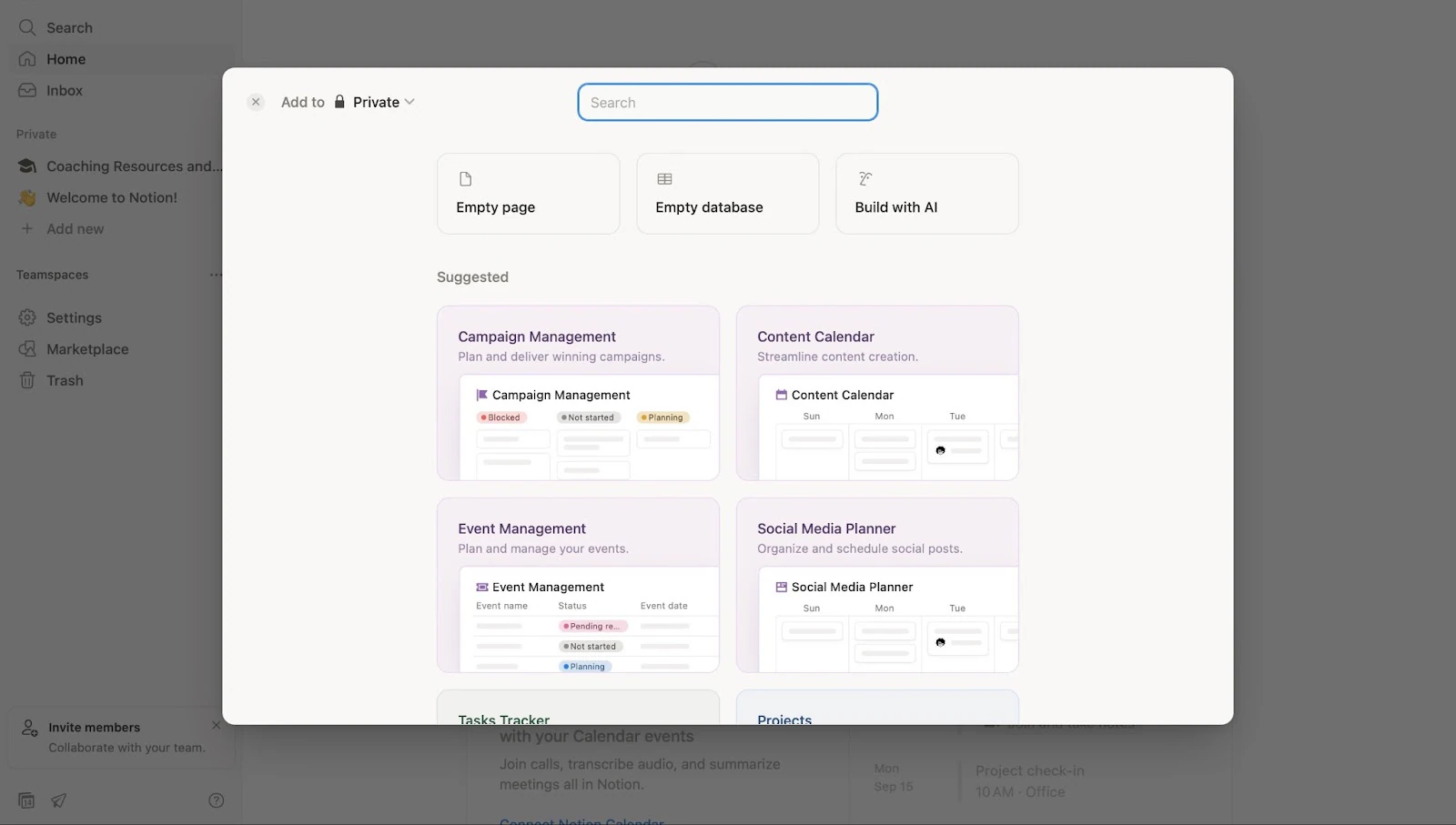Click the Marketplace shapes icon
The image size is (1456, 825).
pos(27,349)
